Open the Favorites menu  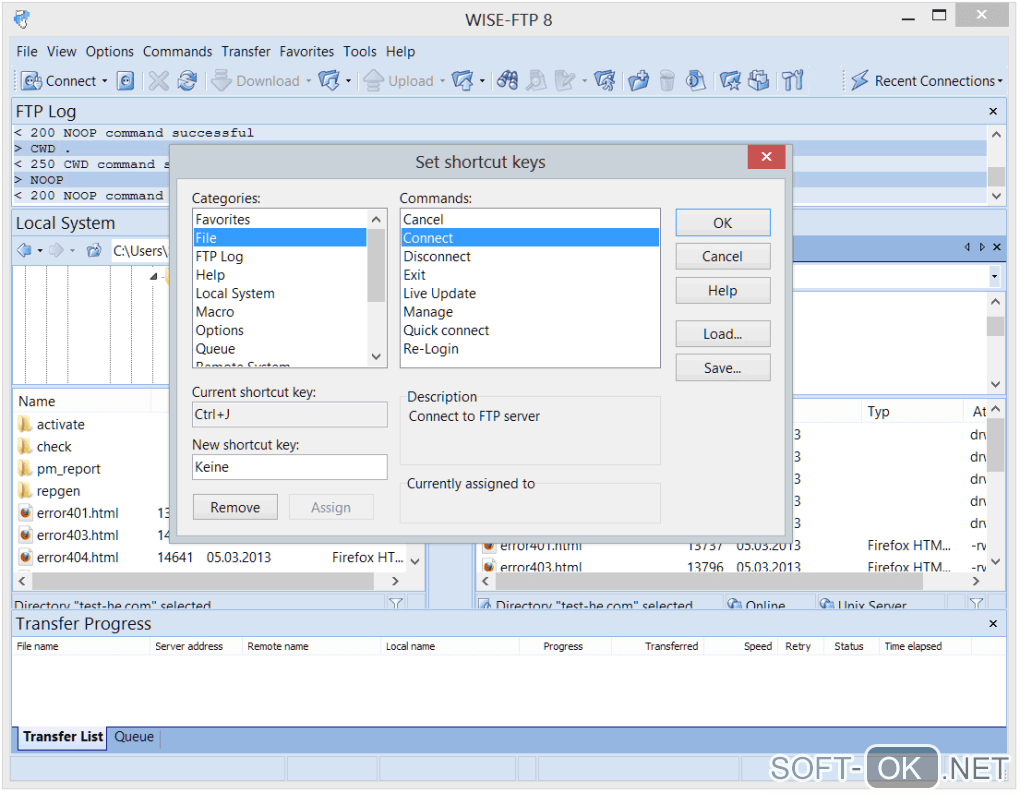[306, 51]
